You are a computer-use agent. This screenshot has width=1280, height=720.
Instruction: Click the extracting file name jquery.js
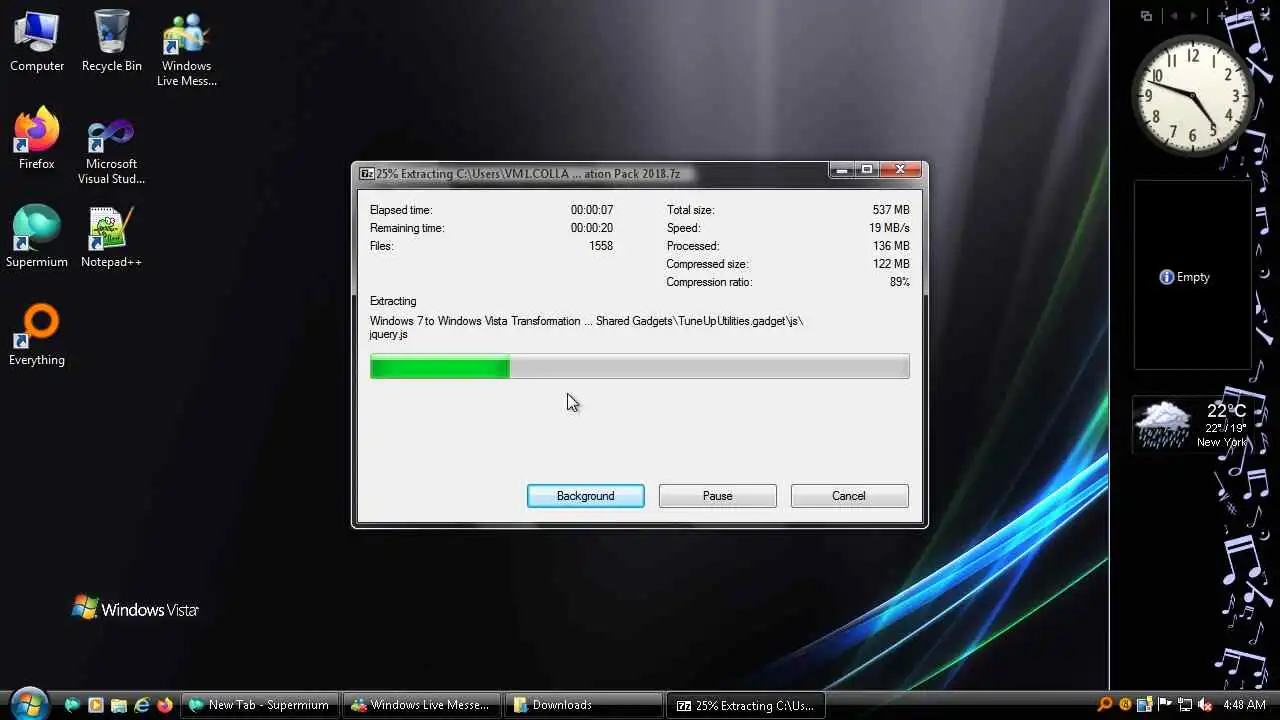point(389,335)
